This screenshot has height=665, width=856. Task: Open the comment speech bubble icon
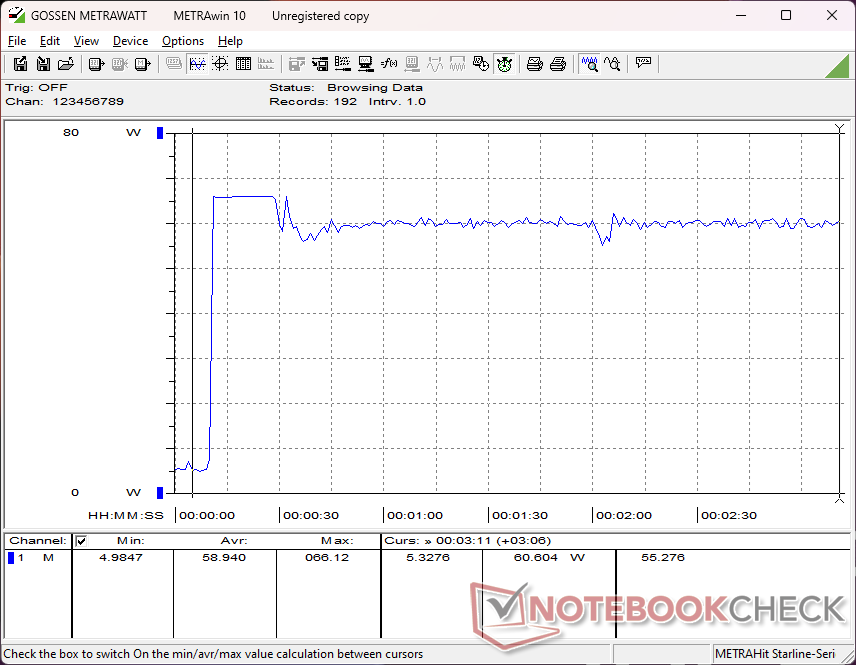coord(643,63)
